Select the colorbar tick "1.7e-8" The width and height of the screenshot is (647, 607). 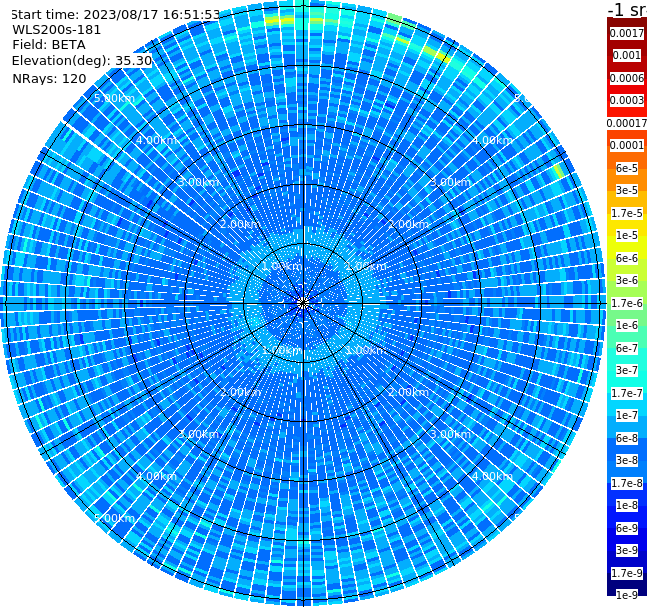click(627, 483)
